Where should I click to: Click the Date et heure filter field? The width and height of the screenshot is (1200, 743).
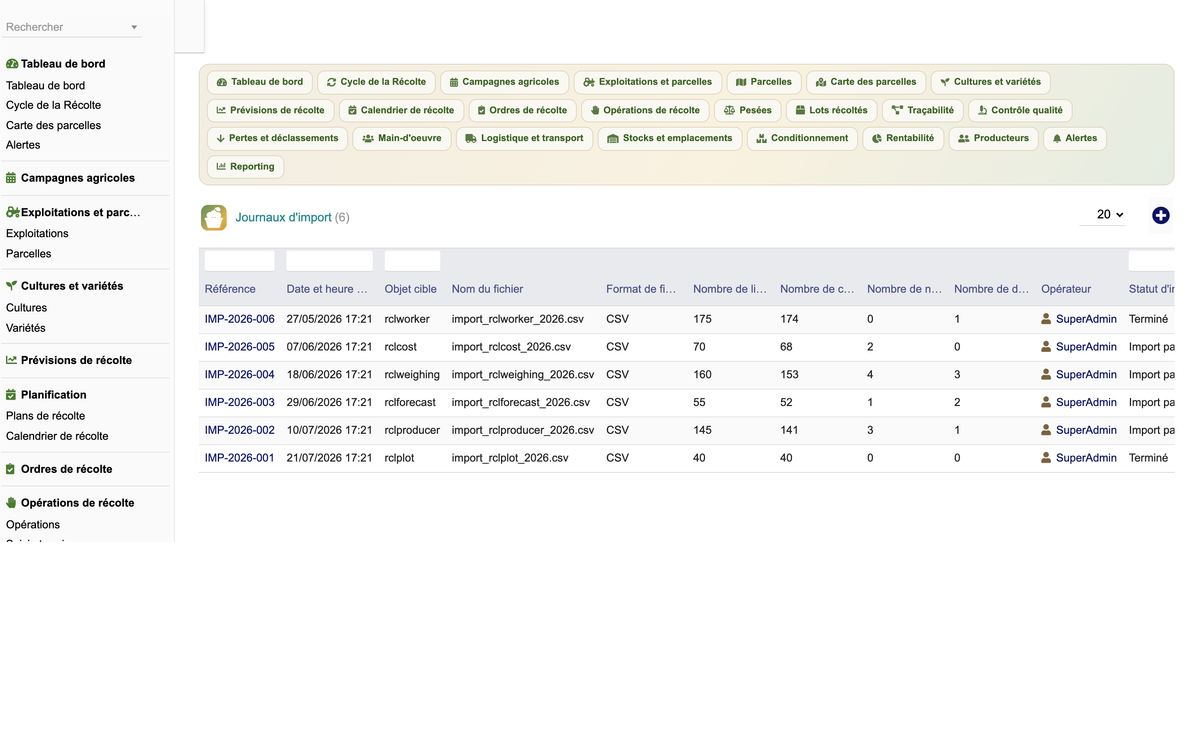click(x=330, y=261)
